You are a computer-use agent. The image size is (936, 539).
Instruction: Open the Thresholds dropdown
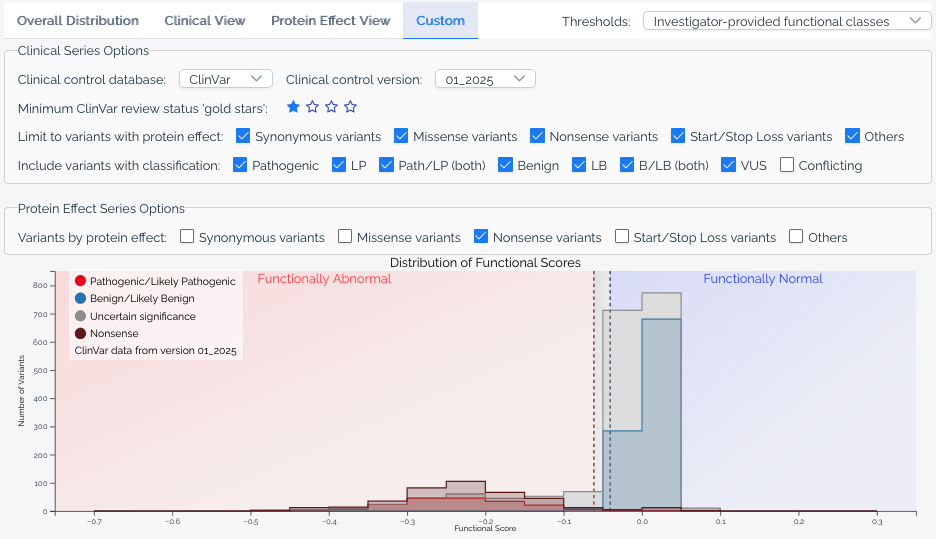(786, 21)
